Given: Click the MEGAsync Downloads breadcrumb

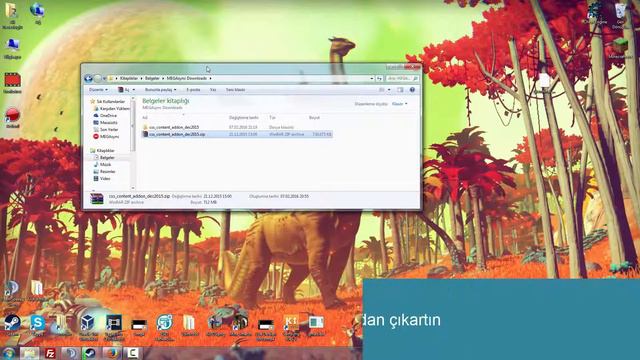Looking at the screenshot, I should (187, 78).
